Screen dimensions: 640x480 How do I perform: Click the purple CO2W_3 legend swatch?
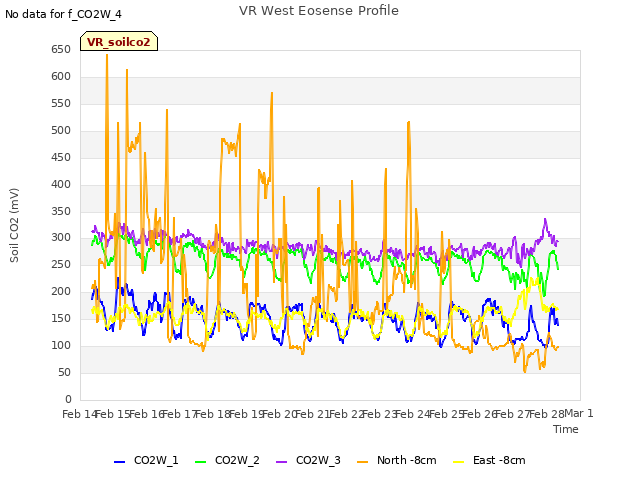point(282,462)
